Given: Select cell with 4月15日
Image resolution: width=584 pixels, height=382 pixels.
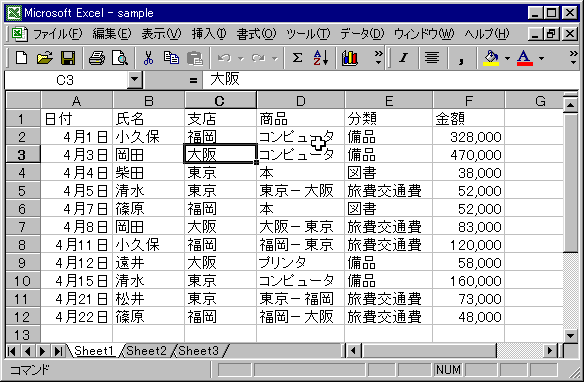Looking at the screenshot, I should pyautogui.click(x=76, y=281).
